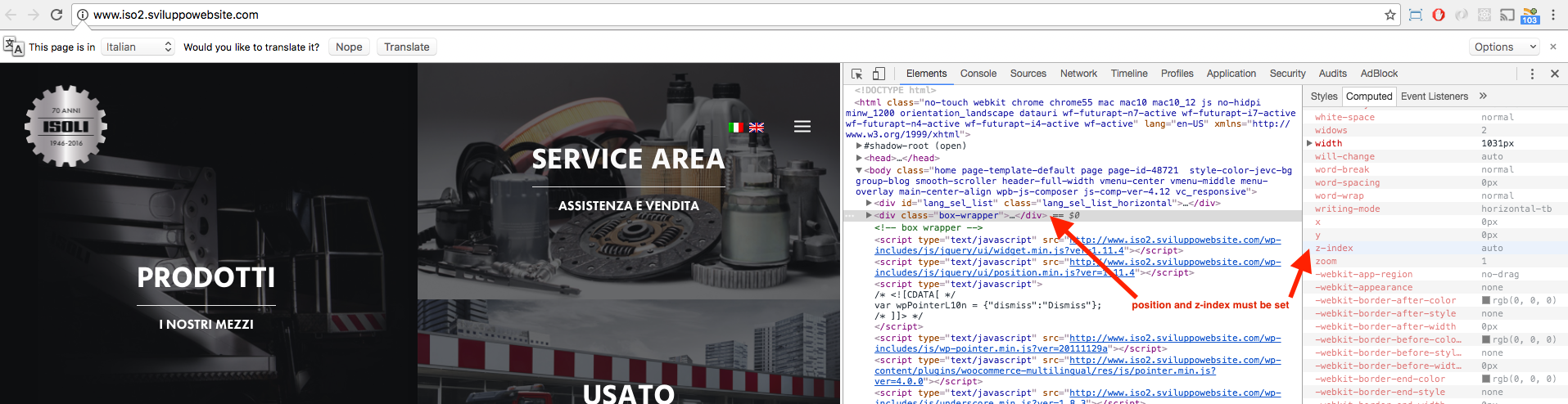Open the AdBlock red hand extension
1568x404 pixels.
pyautogui.click(x=1439, y=15)
